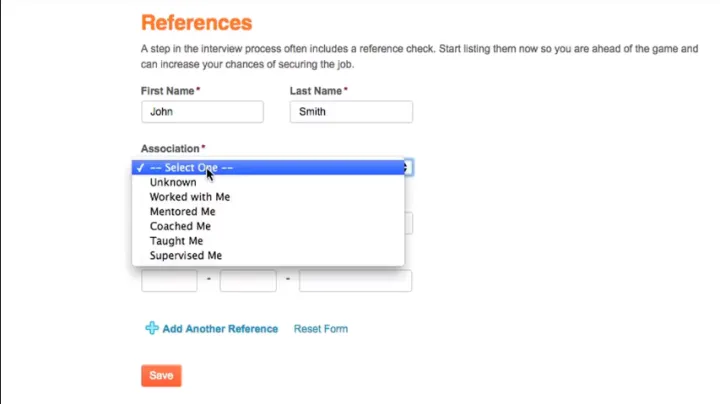The height and width of the screenshot is (404, 720).
Task: Click the Association dropdown arrow at right edge
Action: tap(408, 168)
